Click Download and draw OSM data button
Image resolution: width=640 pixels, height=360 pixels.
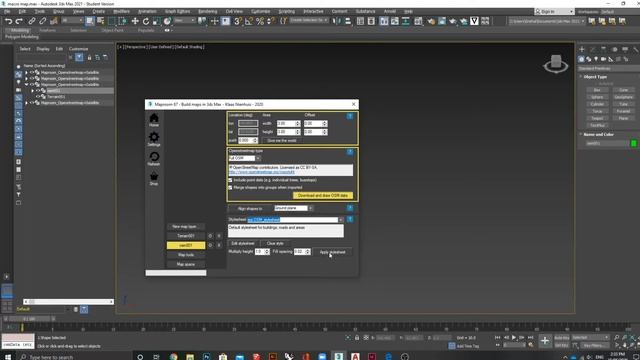[x=323, y=196]
